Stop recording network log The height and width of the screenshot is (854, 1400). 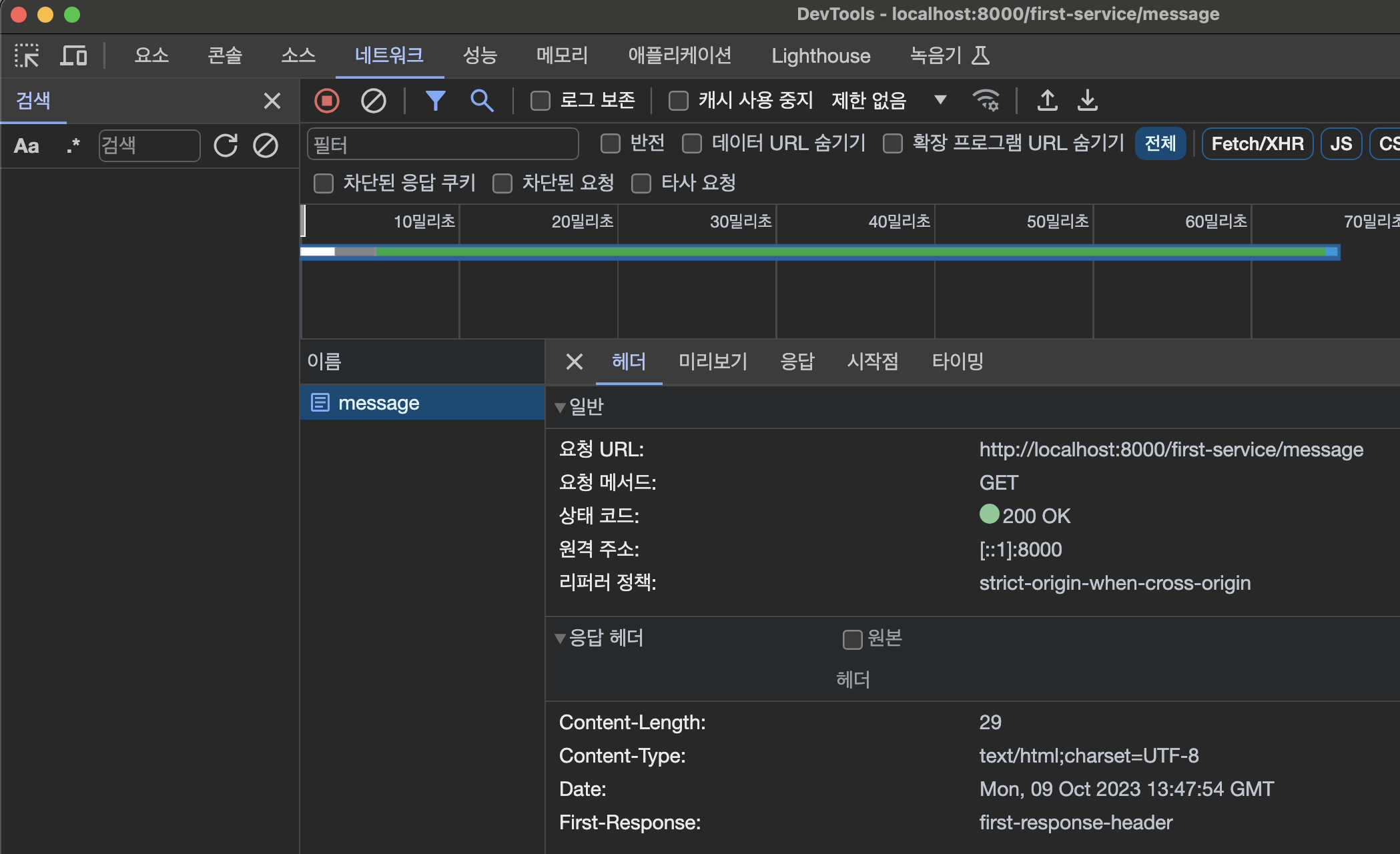[x=327, y=101]
